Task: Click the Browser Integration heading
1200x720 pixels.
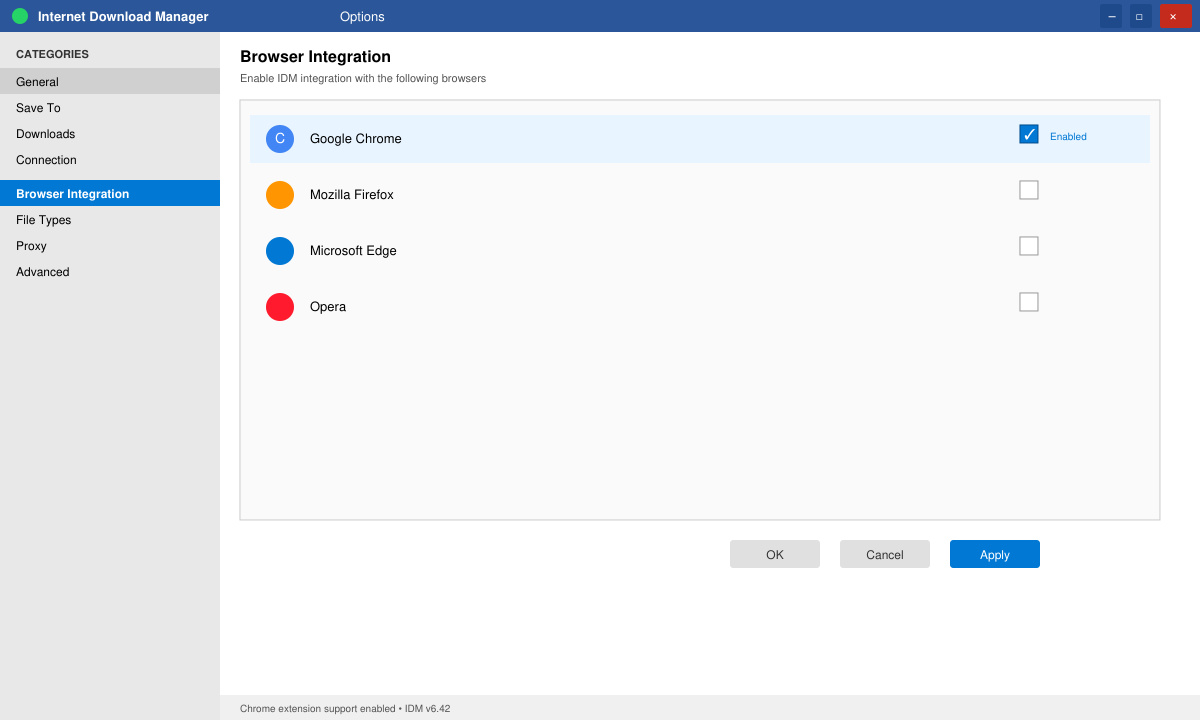Action: 315,57
